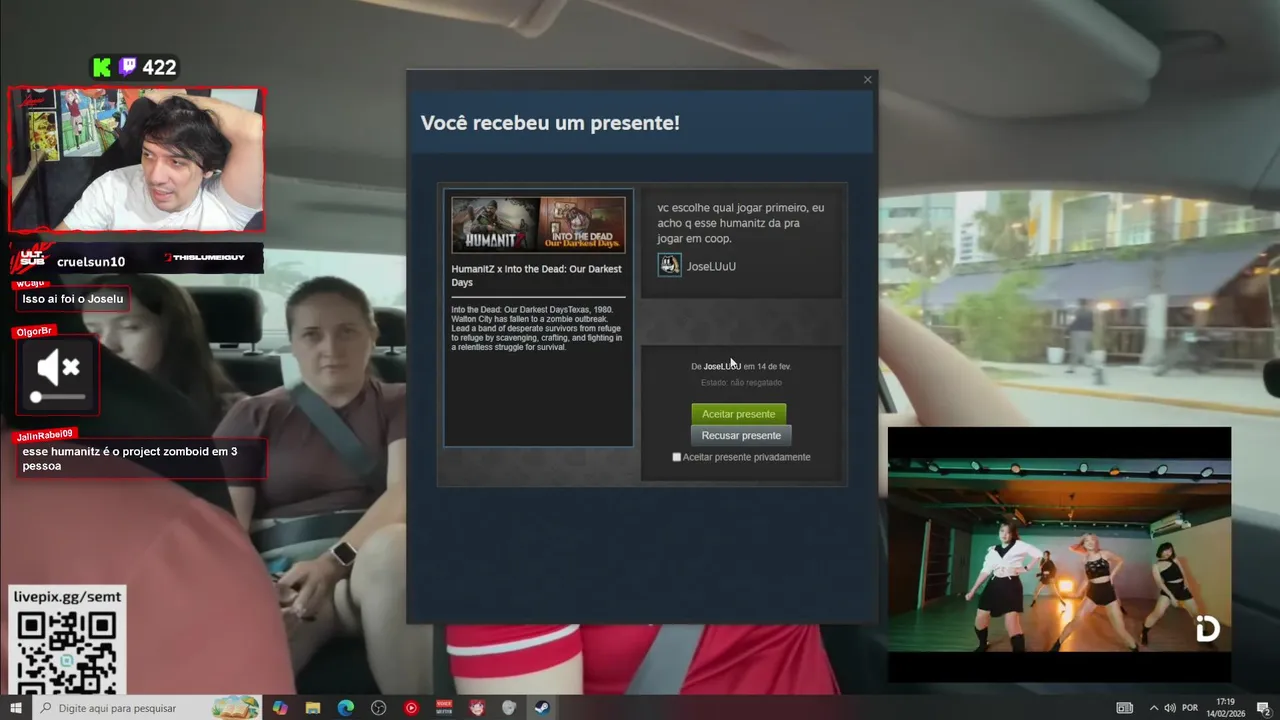Open OBS Studio from the taskbar
The width and height of the screenshot is (1280, 720).
coord(378,708)
